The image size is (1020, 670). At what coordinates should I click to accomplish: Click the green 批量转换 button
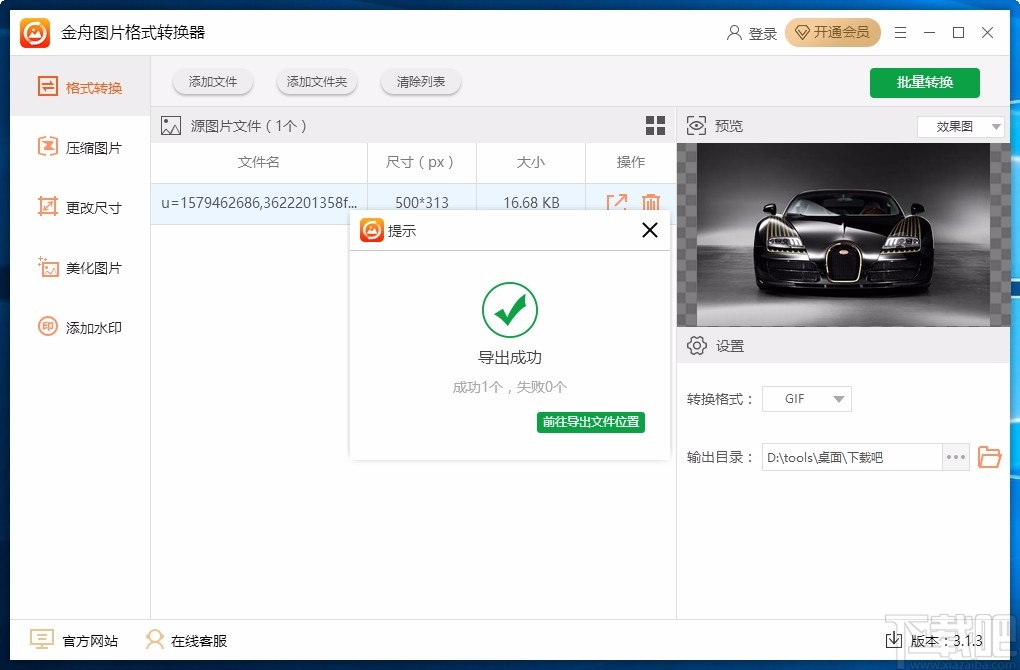point(924,83)
